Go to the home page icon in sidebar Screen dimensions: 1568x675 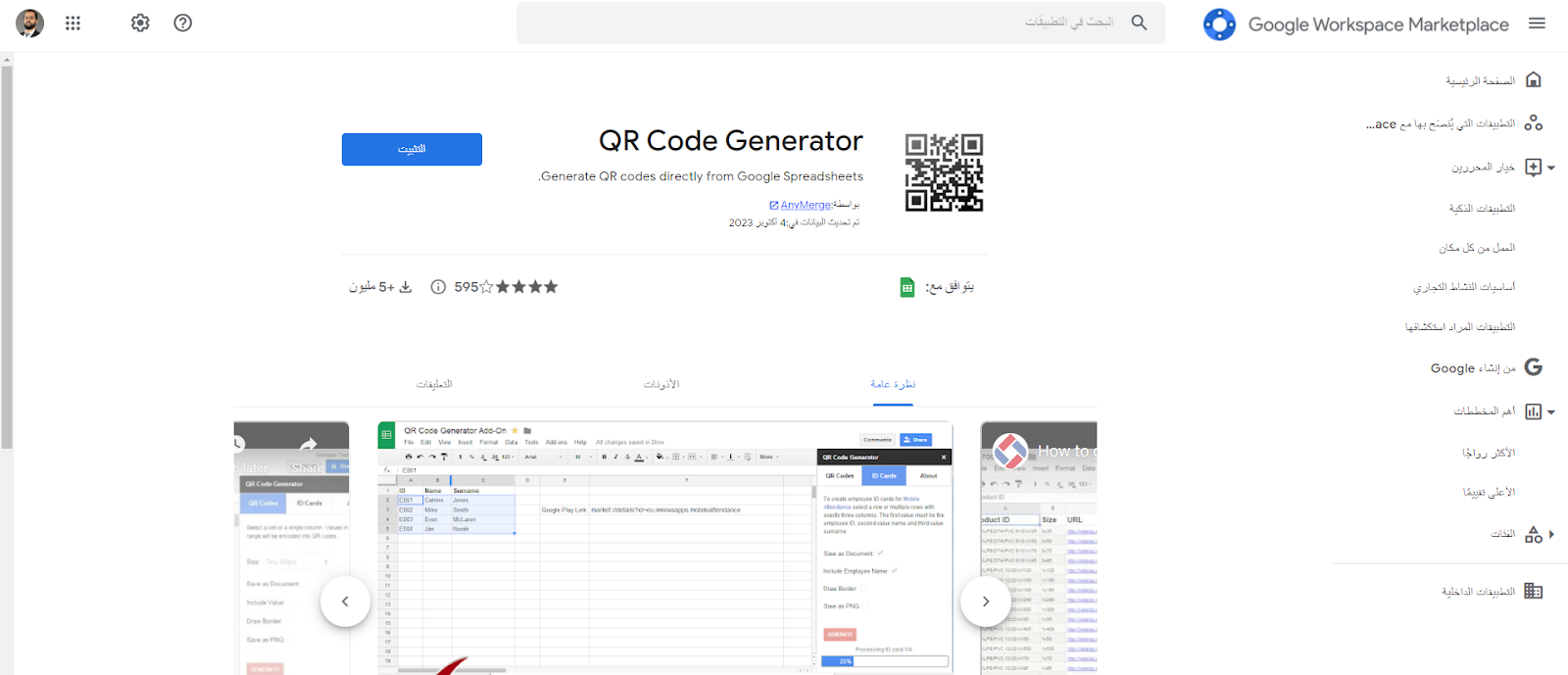click(1534, 80)
